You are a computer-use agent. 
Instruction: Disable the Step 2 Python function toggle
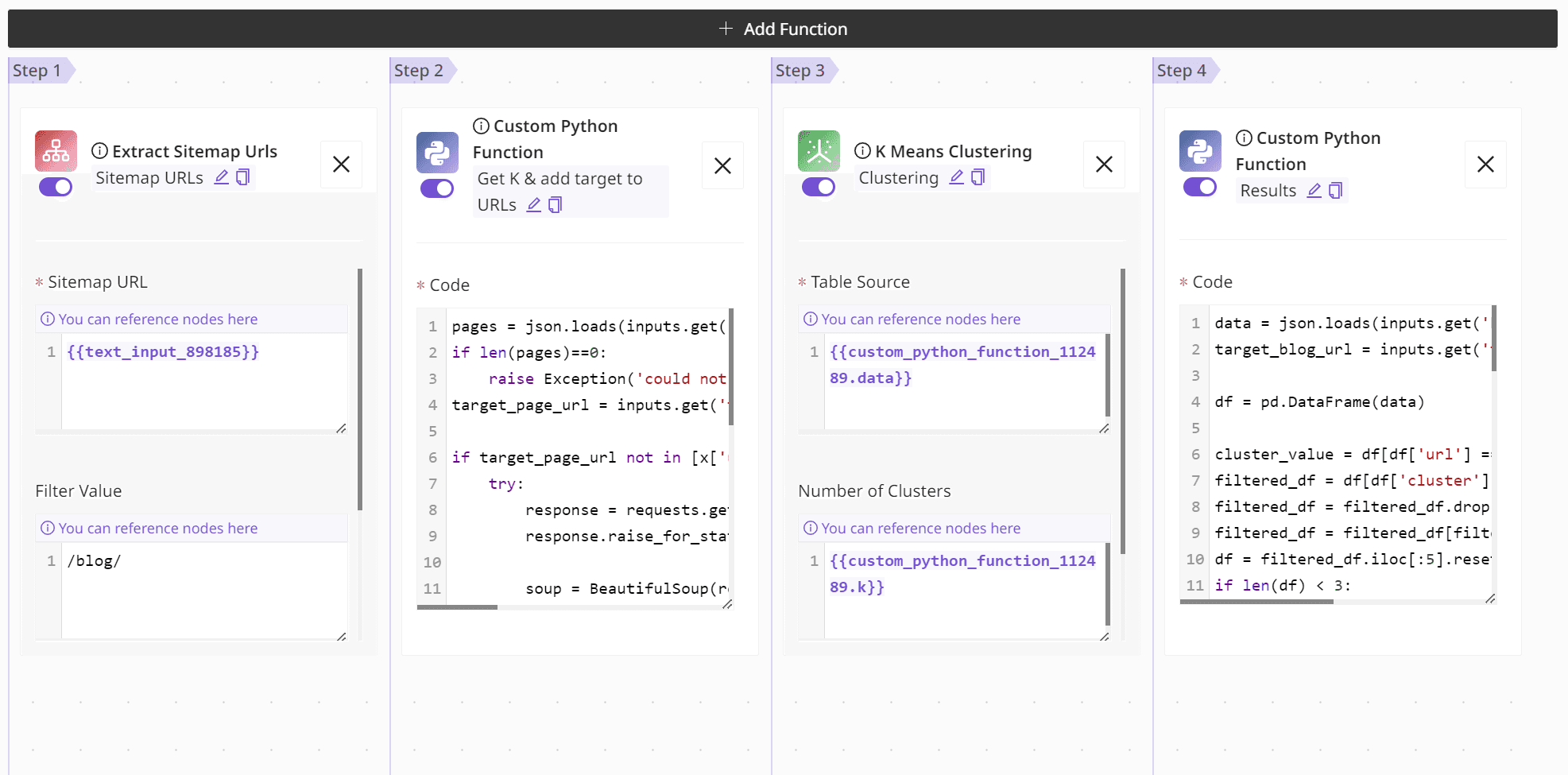[437, 188]
